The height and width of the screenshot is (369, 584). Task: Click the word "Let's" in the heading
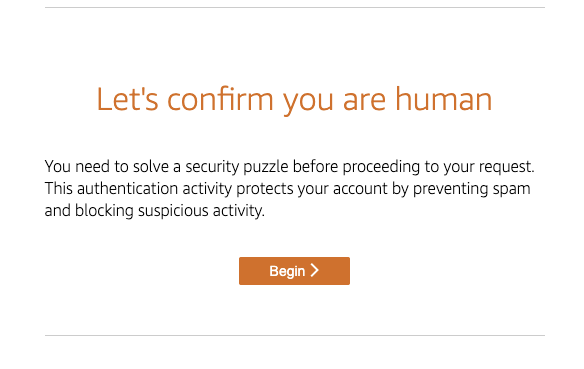[127, 99]
